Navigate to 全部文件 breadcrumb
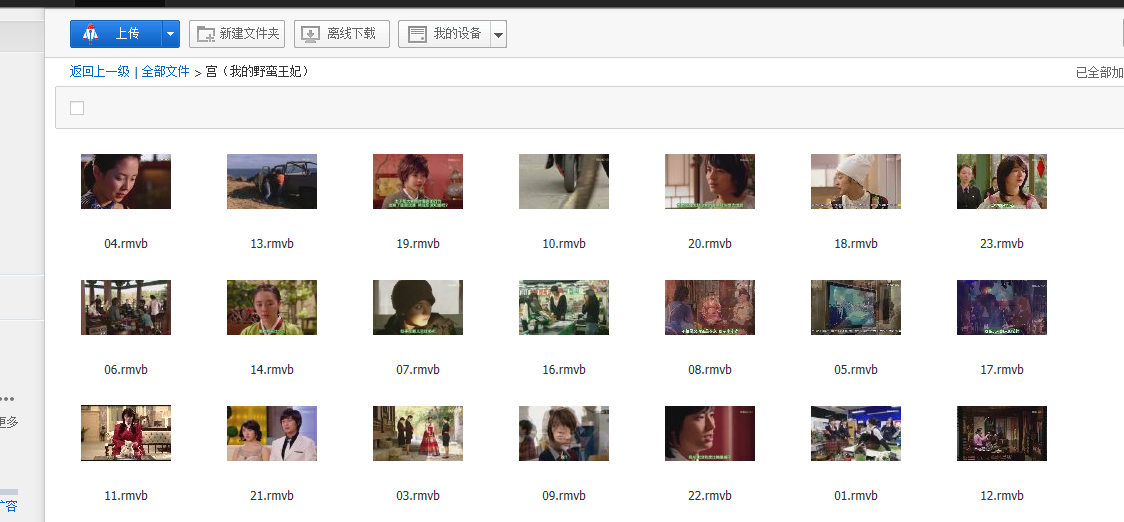 [166, 72]
